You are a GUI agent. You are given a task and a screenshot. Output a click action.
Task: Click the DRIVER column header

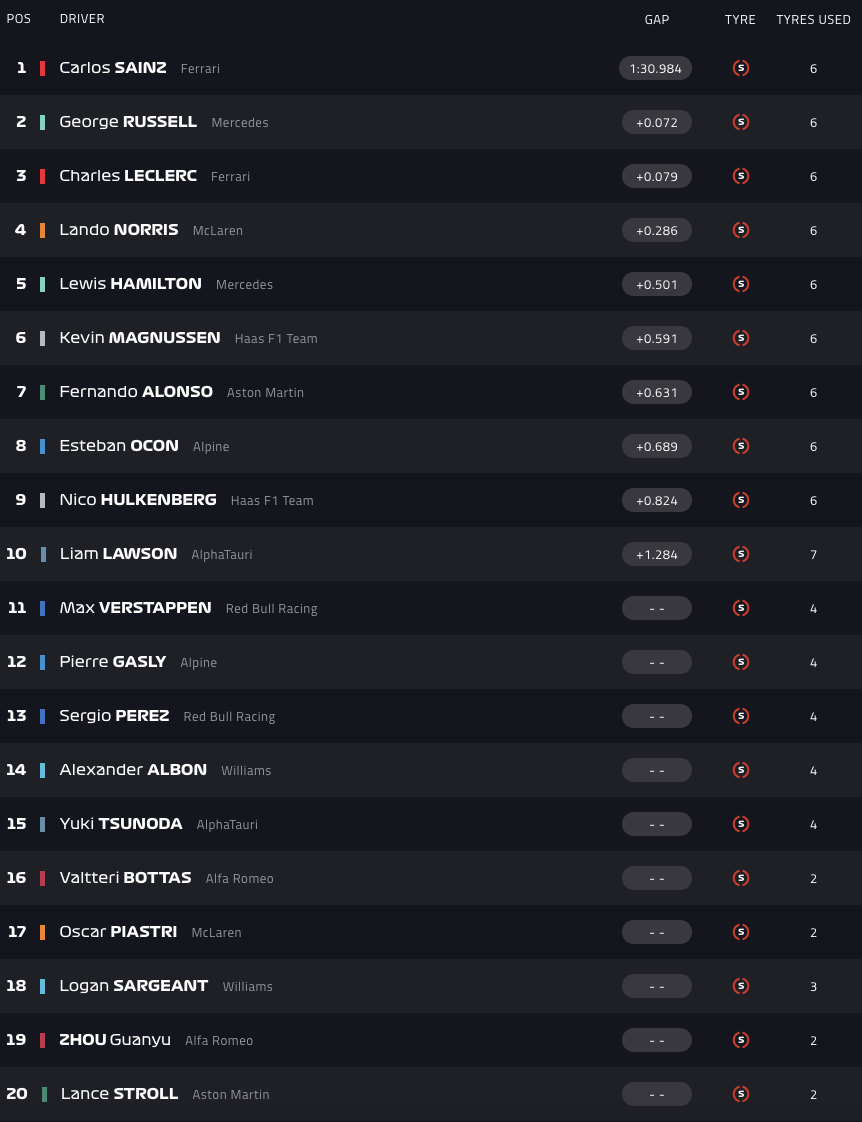pos(82,19)
